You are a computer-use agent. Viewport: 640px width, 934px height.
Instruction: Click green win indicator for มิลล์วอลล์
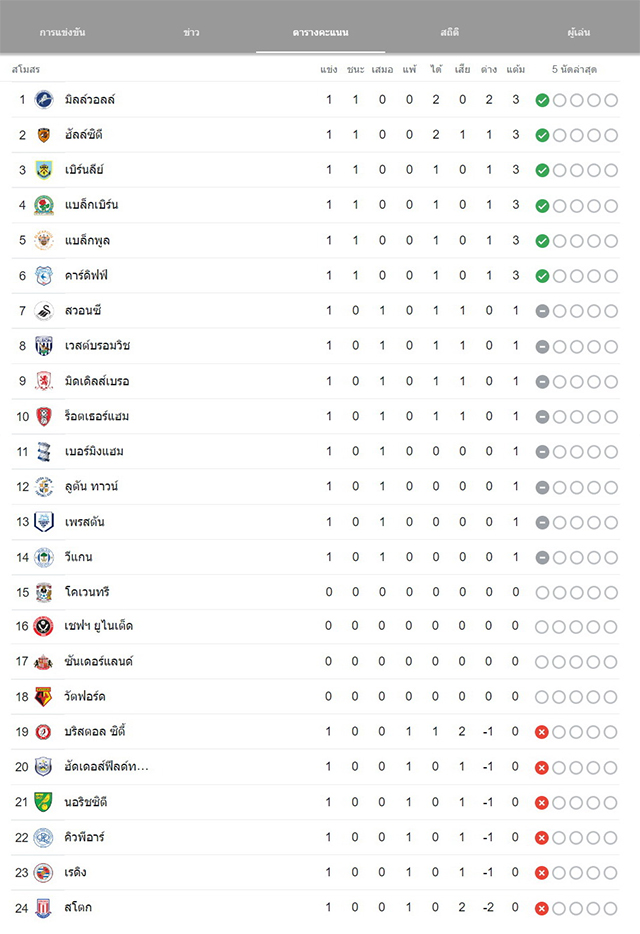tap(542, 100)
